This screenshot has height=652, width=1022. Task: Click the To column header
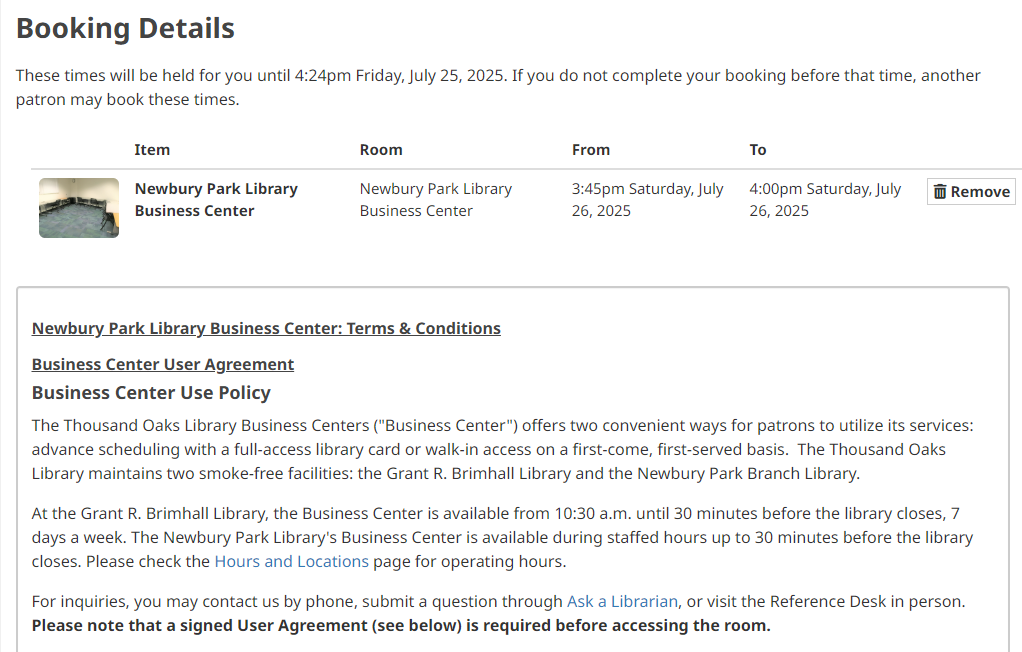758,149
